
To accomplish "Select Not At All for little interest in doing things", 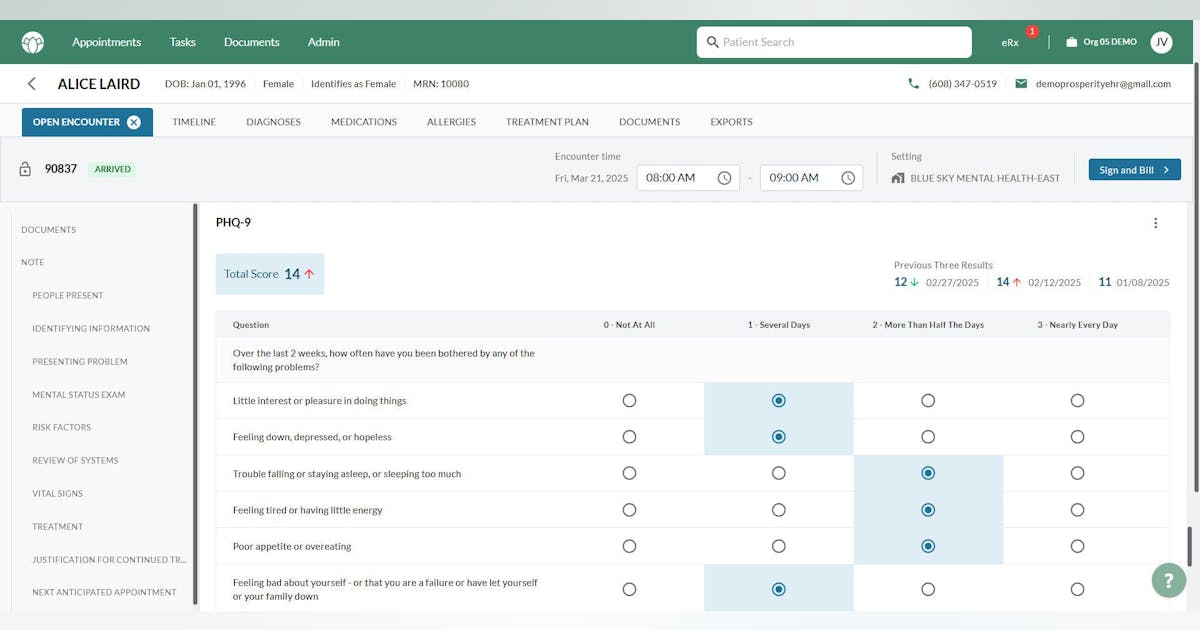I will coord(629,399).
